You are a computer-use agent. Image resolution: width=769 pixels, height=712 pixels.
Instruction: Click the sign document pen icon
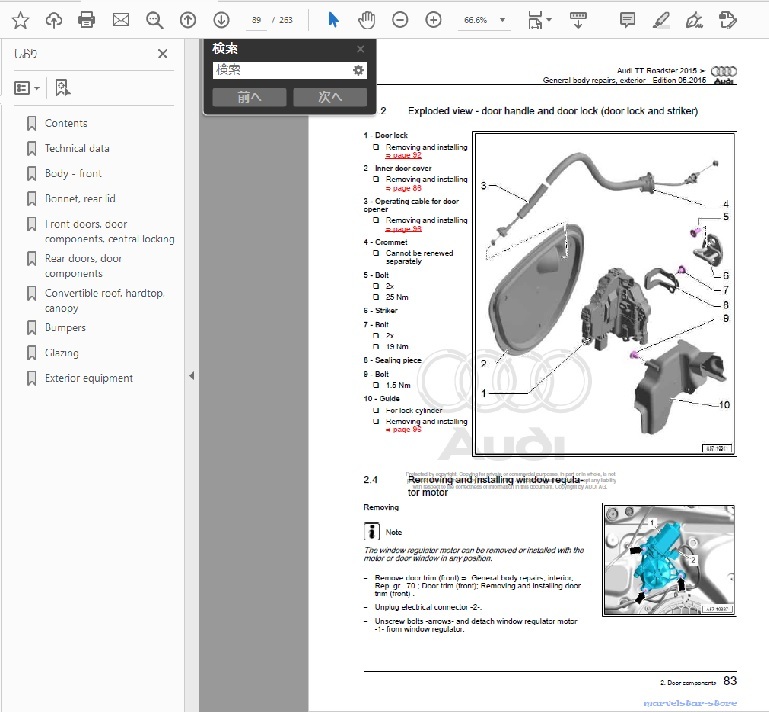(x=694, y=20)
